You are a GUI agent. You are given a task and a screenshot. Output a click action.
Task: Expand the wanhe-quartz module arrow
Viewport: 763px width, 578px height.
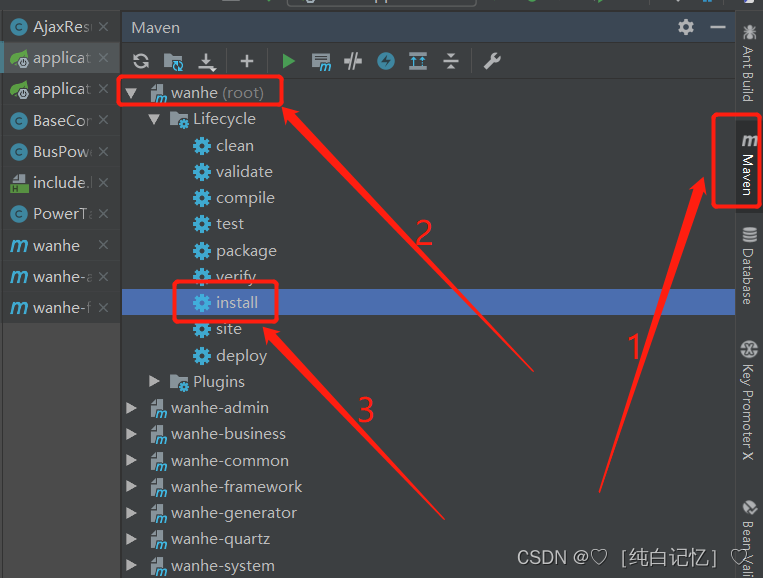tap(131, 539)
